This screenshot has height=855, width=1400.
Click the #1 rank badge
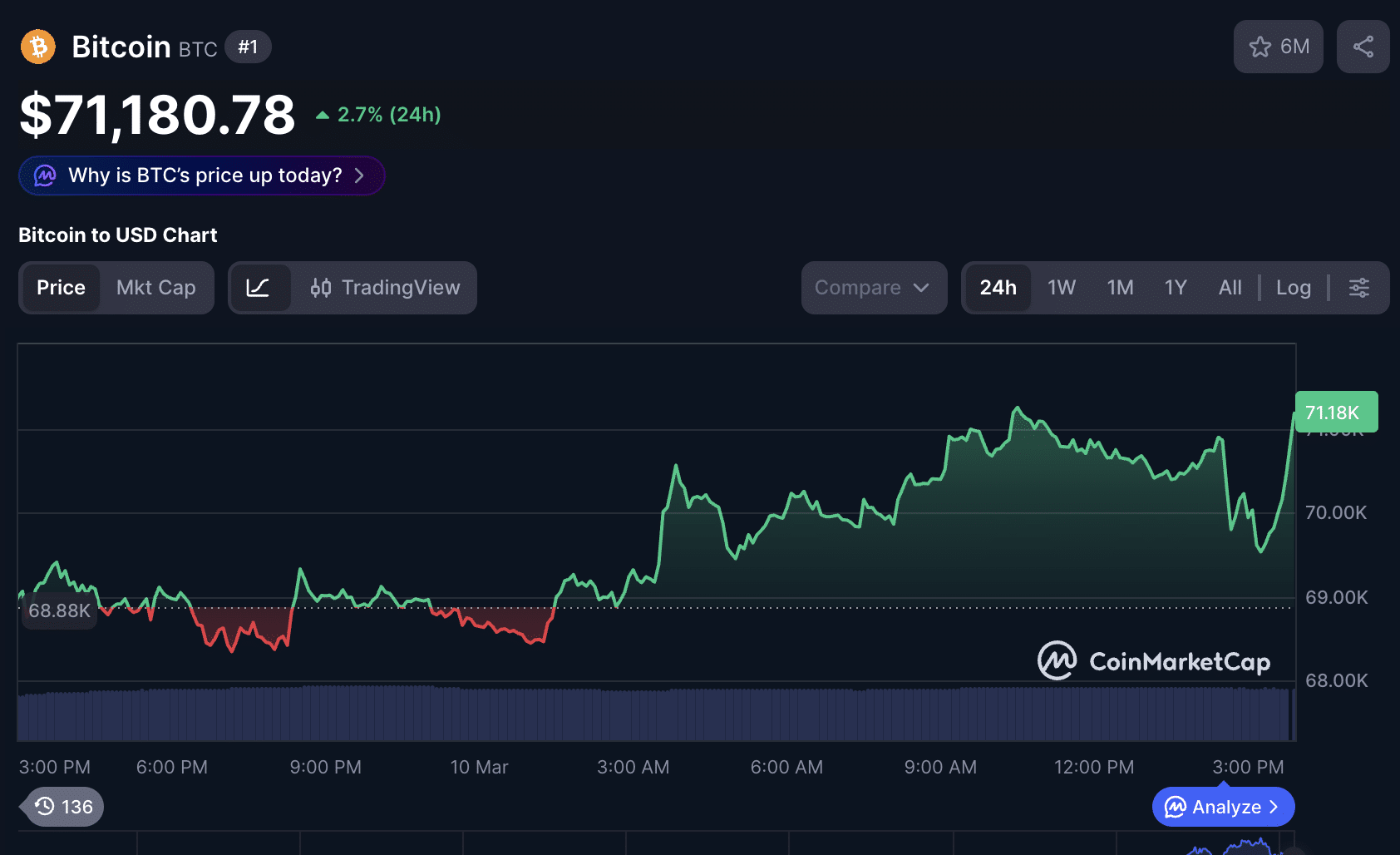click(248, 47)
